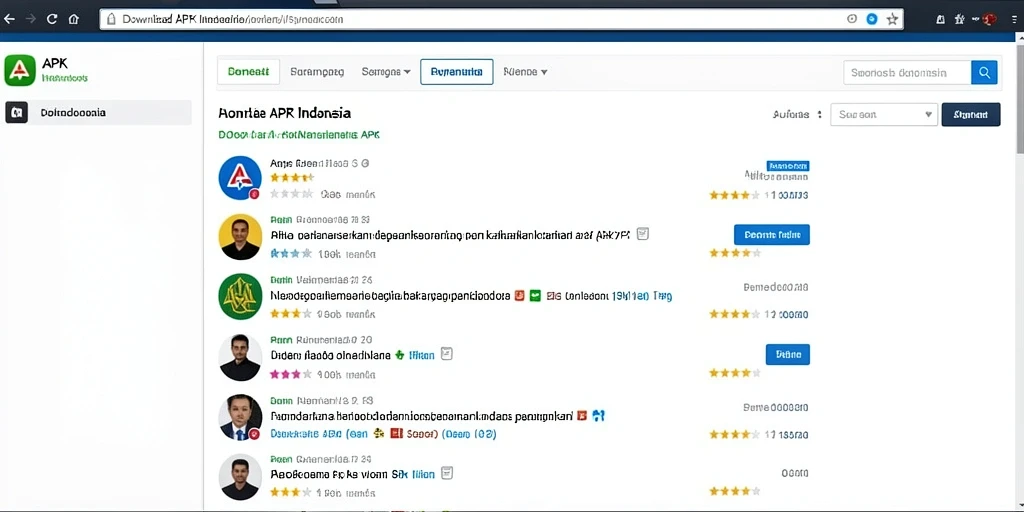Click the blue Trag link in the third row
Screen dimensions: 1024x512
662,296
